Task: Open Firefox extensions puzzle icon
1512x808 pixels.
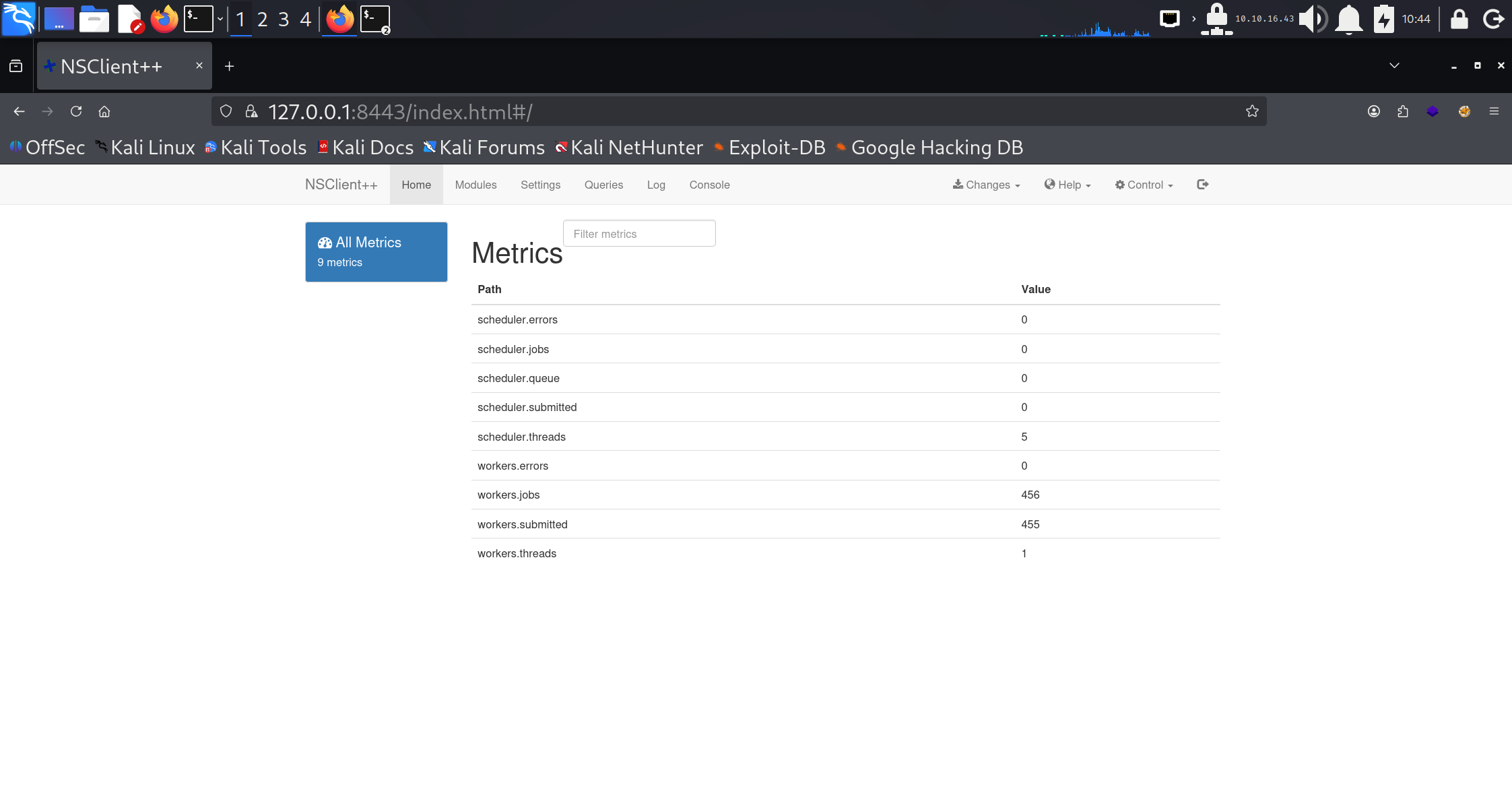Action: pyautogui.click(x=1403, y=112)
